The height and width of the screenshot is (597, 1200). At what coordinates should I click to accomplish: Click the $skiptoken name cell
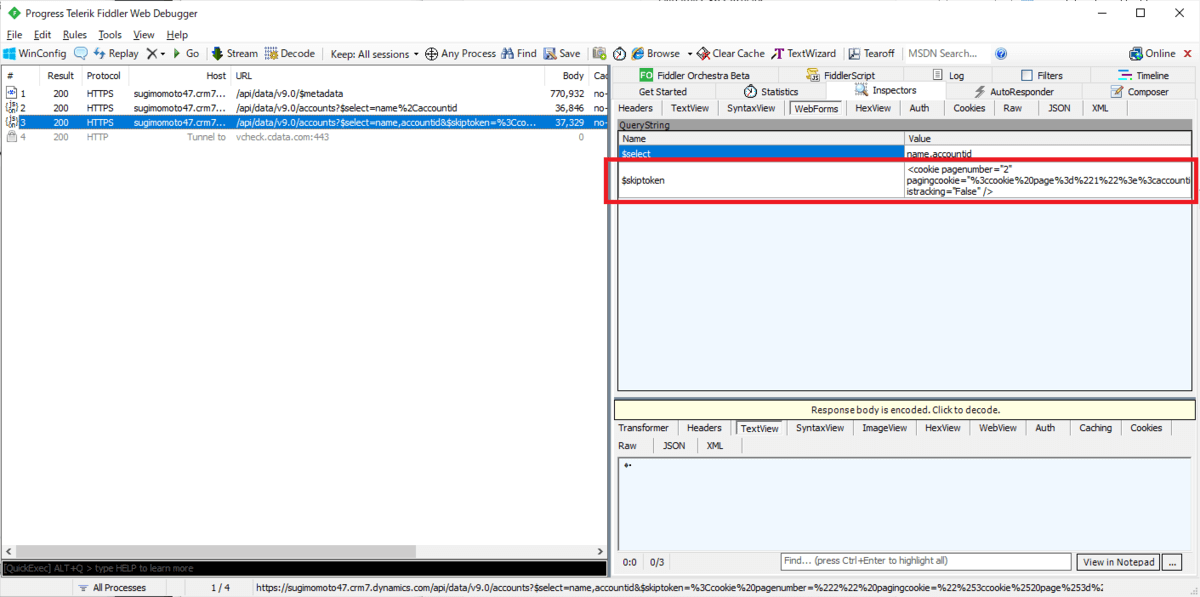pos(761,180)
